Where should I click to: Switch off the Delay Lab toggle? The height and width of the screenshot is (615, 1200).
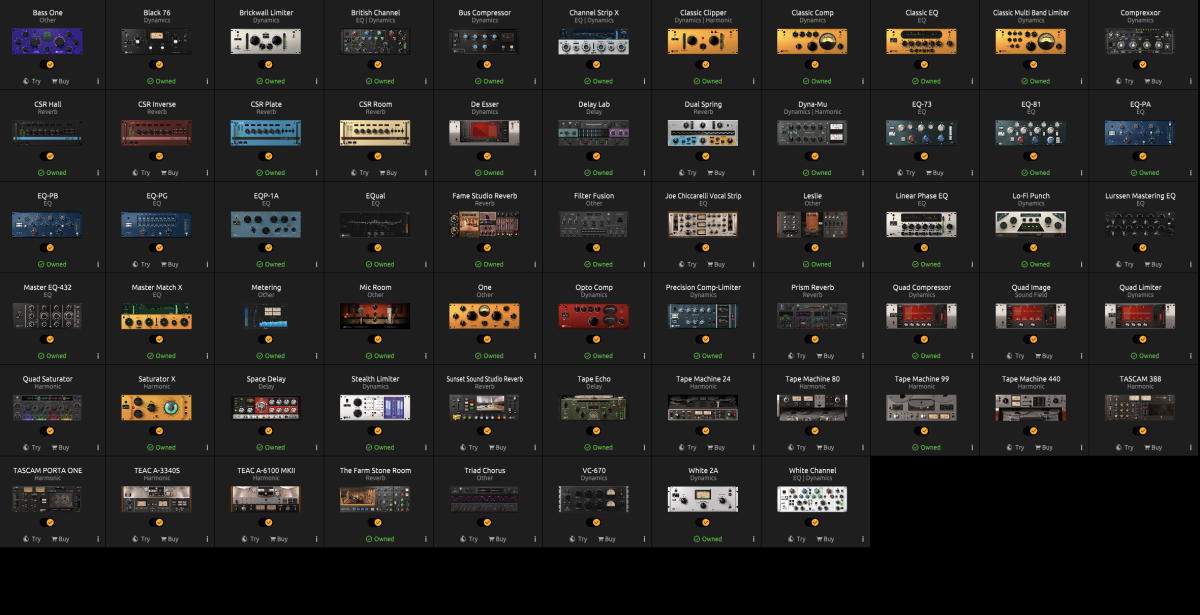tap(594, 156)
